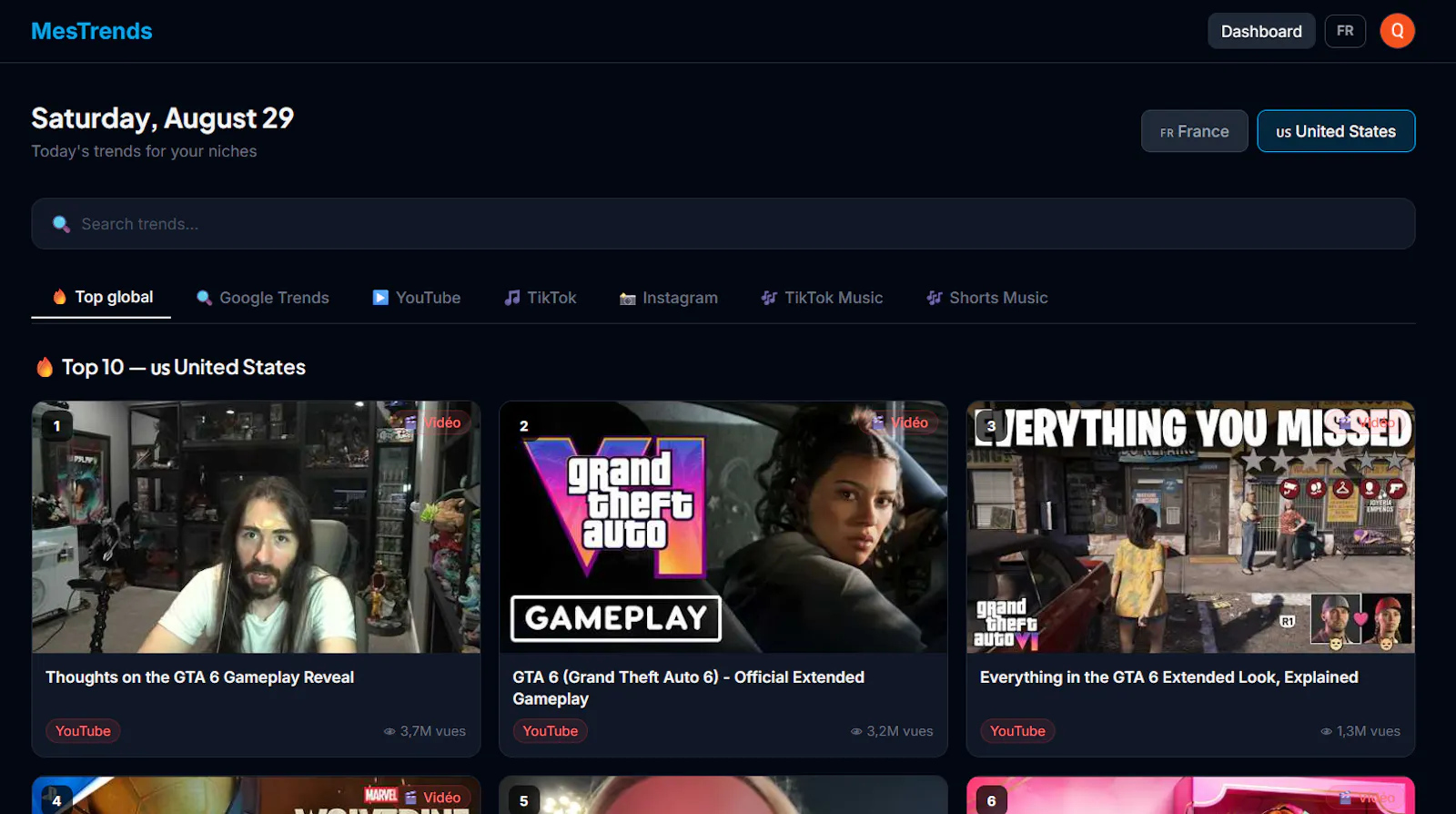Click the flame icon beside Top 10 heading
This screenshot has height=814, width=1456.
pos(45,367)
